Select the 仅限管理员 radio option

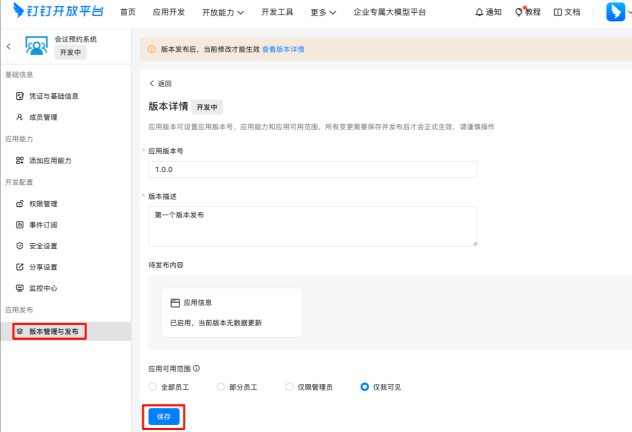tap(290, 386)
